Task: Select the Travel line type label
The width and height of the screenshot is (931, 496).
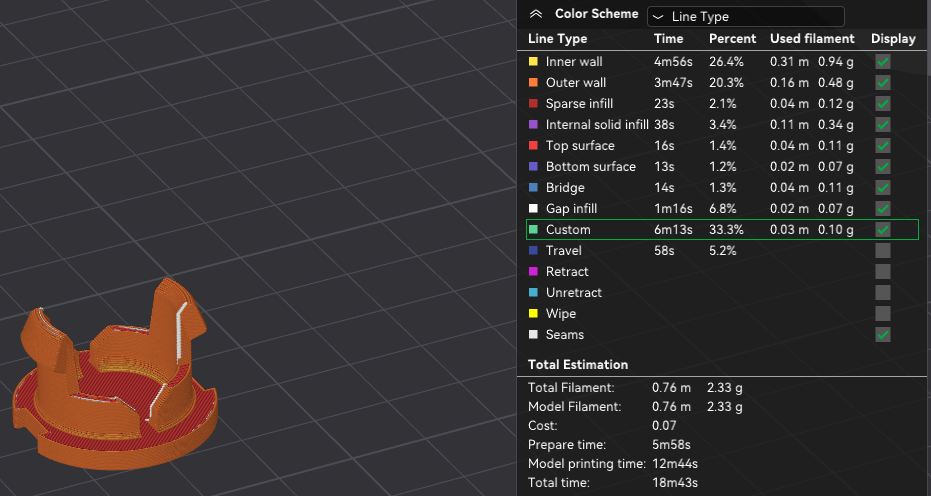Action: click(563, 251)
